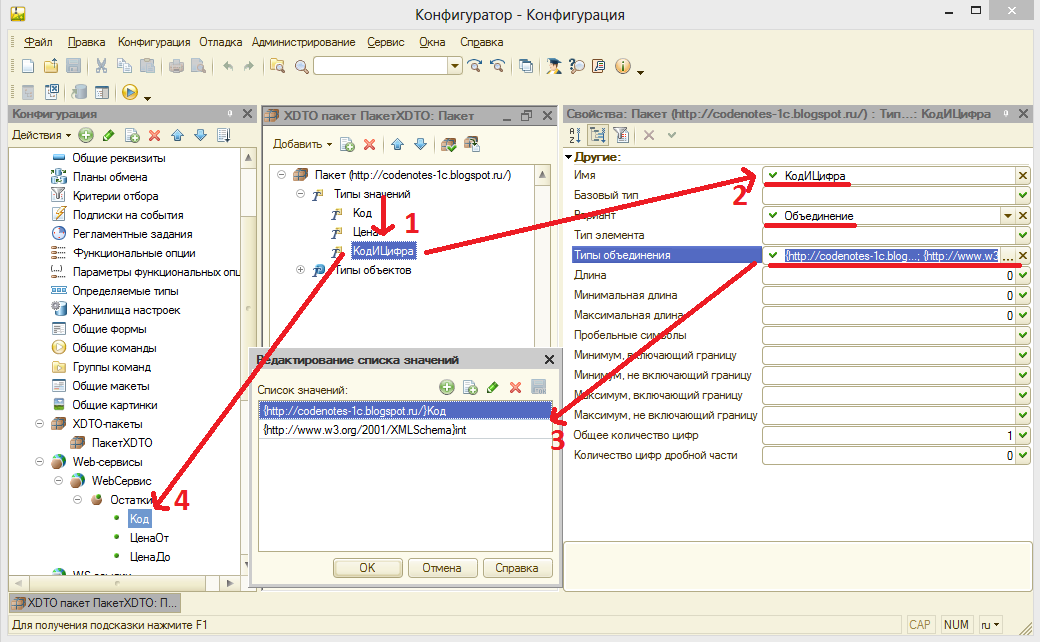Click the Start debugging play icon
The width and height of the screenshot is (1040, 642).
pos(130,92)
